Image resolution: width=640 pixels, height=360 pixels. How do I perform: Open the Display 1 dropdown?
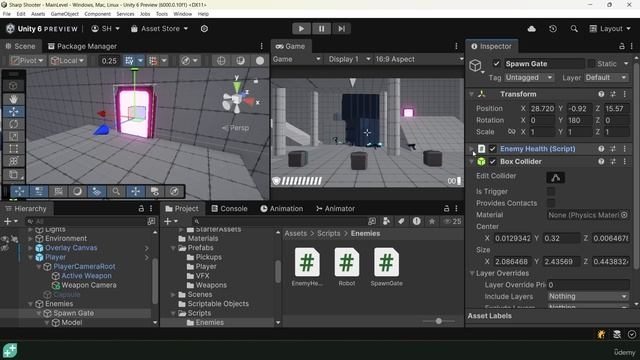[349, 59]
